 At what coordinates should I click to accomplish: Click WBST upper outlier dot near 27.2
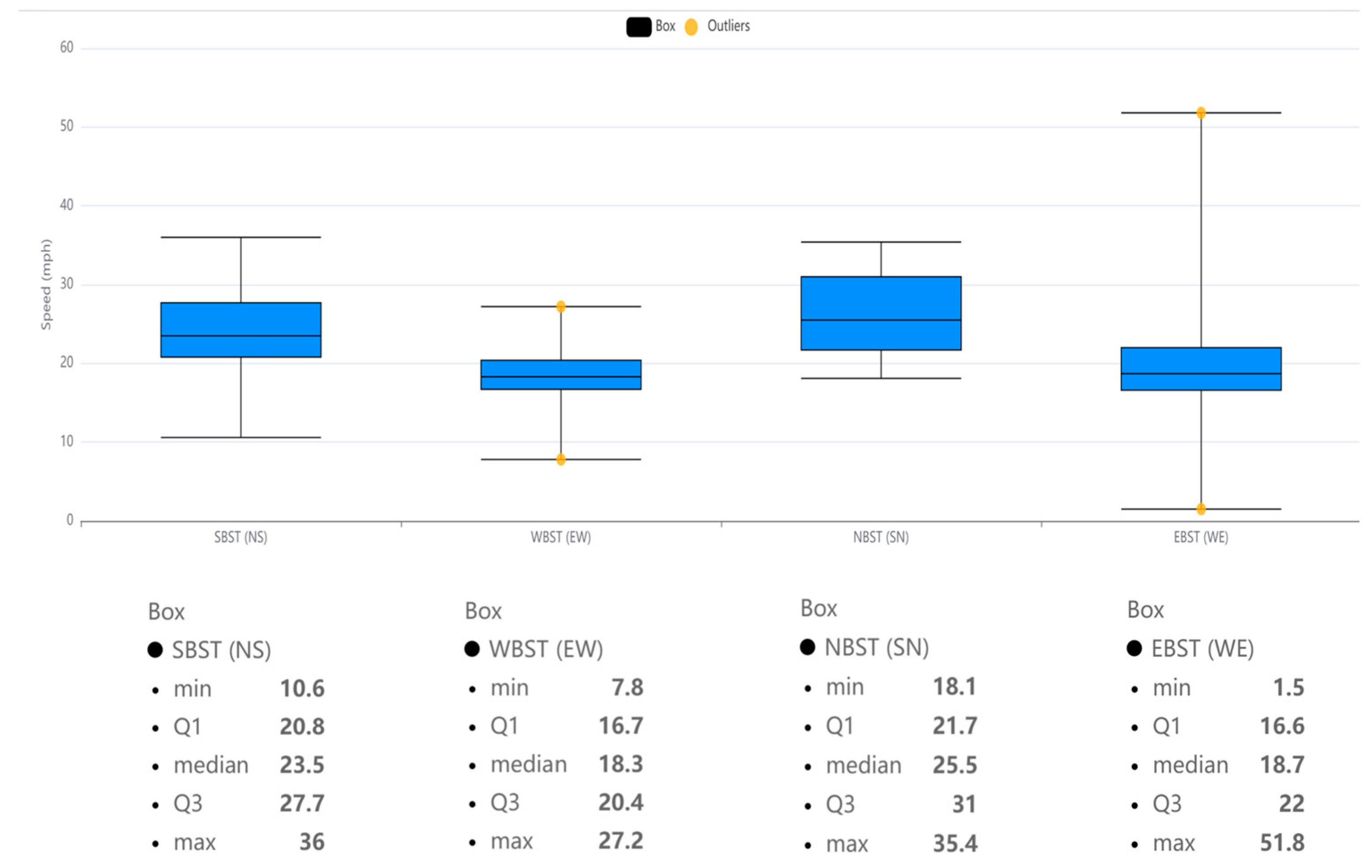pyautogui.click(x=561, y=306)
